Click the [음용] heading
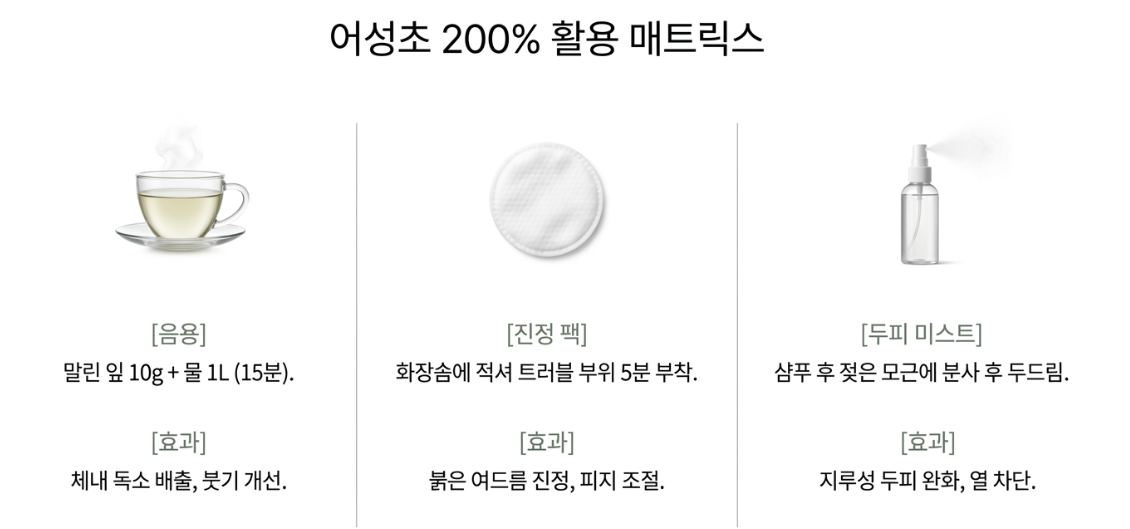1130x529 pixels. 179,334
